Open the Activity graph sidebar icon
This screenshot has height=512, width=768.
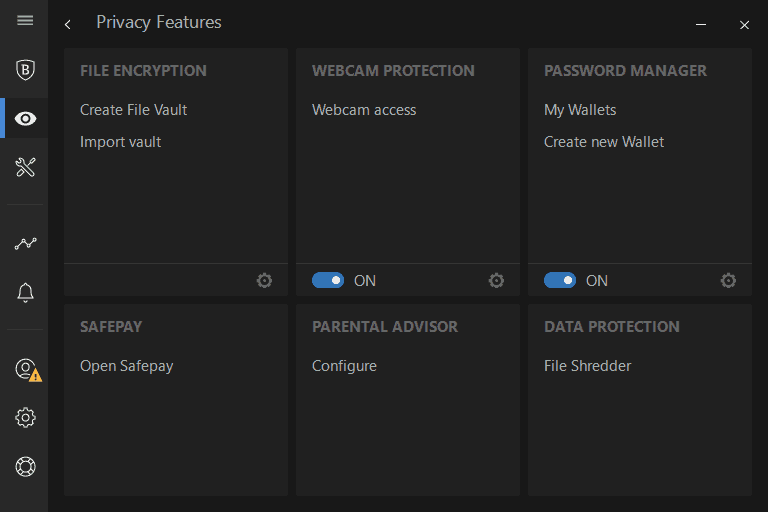point(25,243)
